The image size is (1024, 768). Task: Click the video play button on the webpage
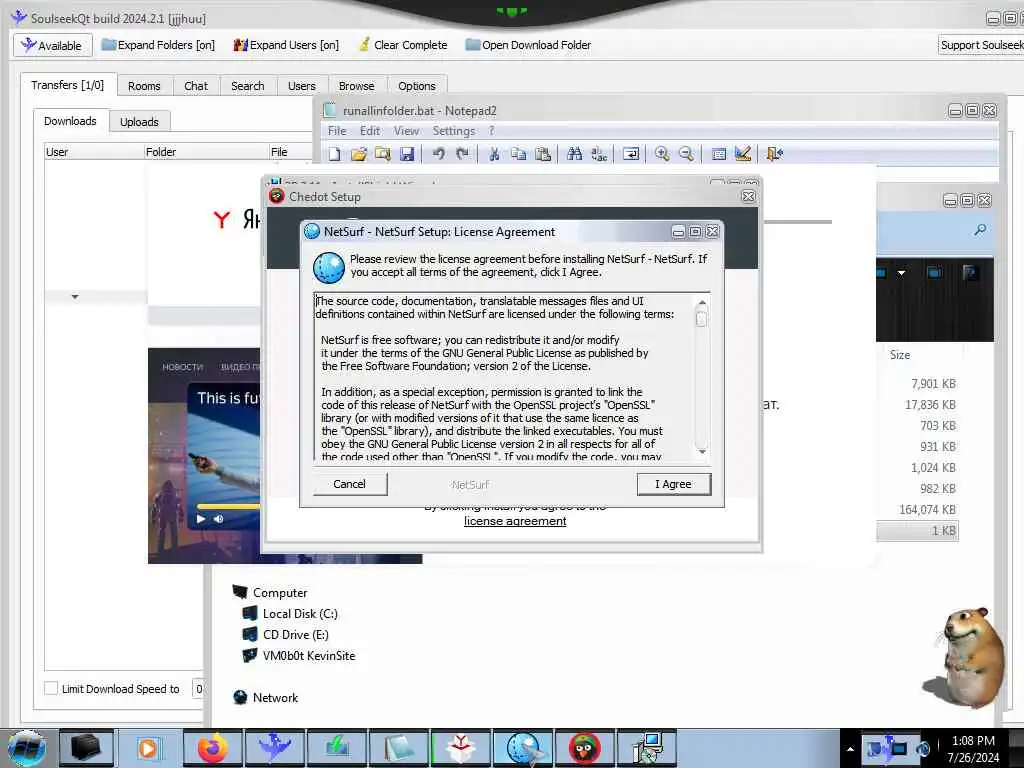coord(201,519)
